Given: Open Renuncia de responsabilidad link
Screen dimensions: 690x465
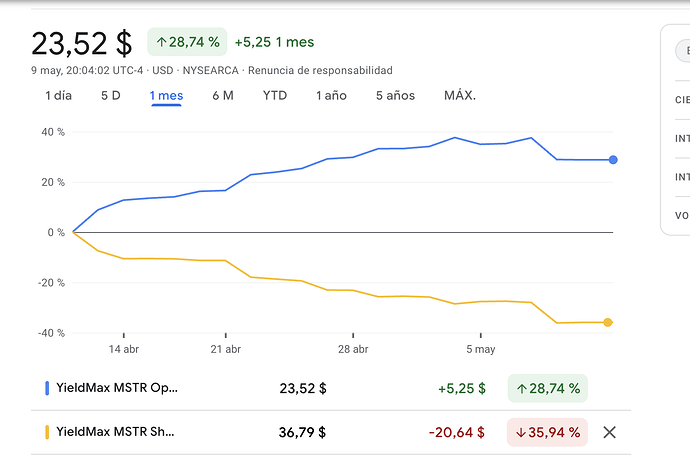Looking at the screenshot, I should (x=320, y=70).
